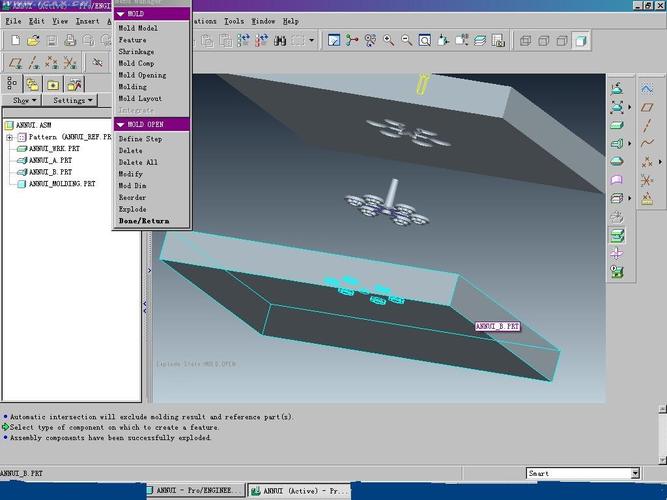Switch to ANNUI - Pro/ENGINEER taskbar window
This screenshot has width=667, height=500.
coord(195,491)
